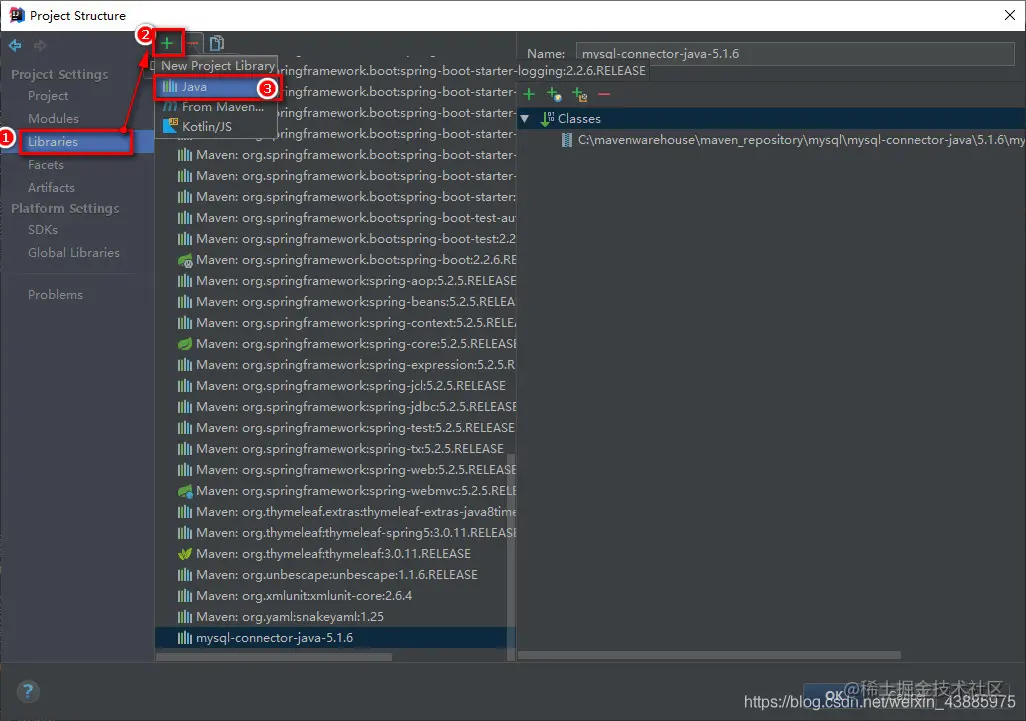Click the library Name input field
The width and height of the screenshot is (1026, 721).
795,54
